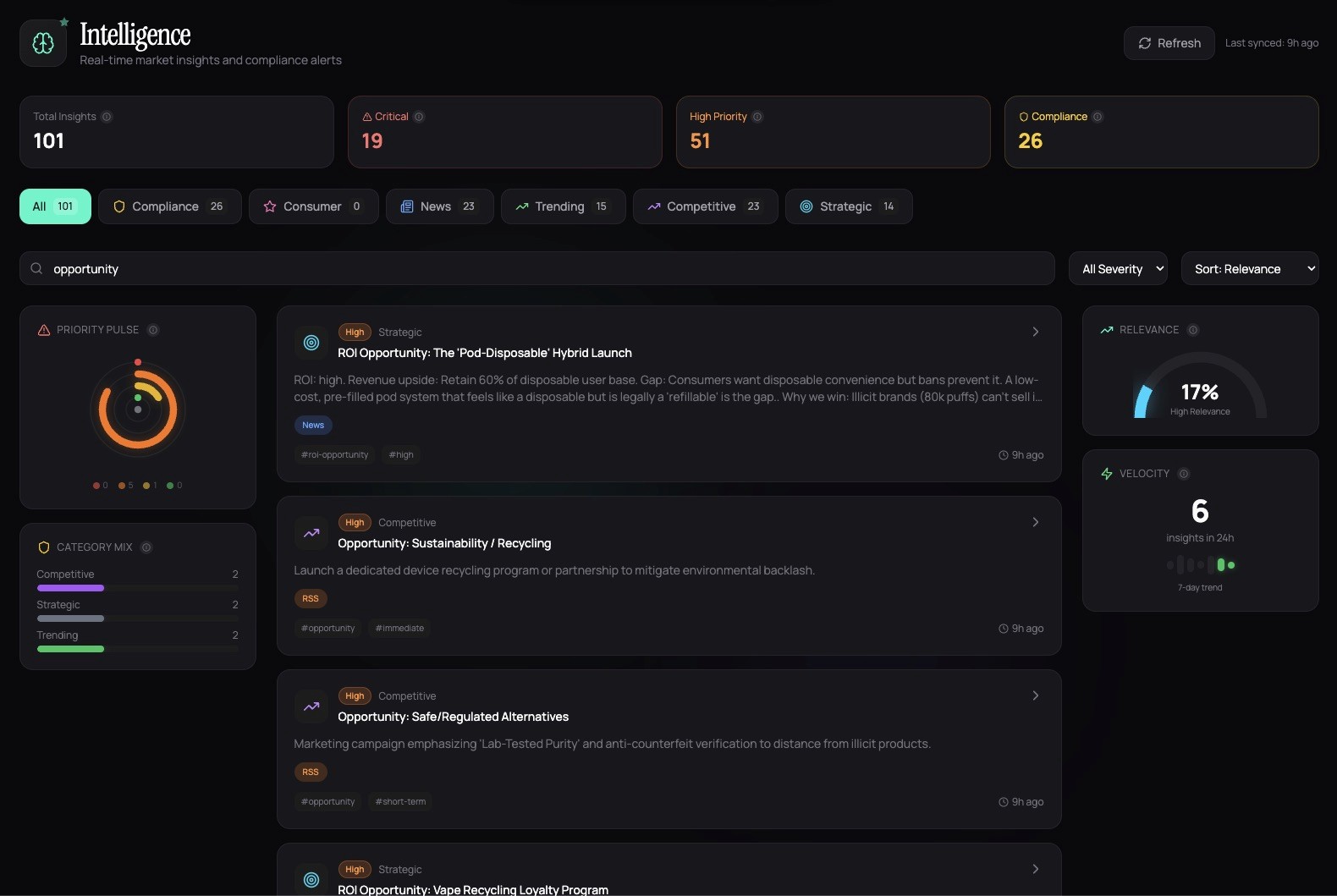Click info icon beside Critical count
1337x896 pixels.
click(419, 117)
